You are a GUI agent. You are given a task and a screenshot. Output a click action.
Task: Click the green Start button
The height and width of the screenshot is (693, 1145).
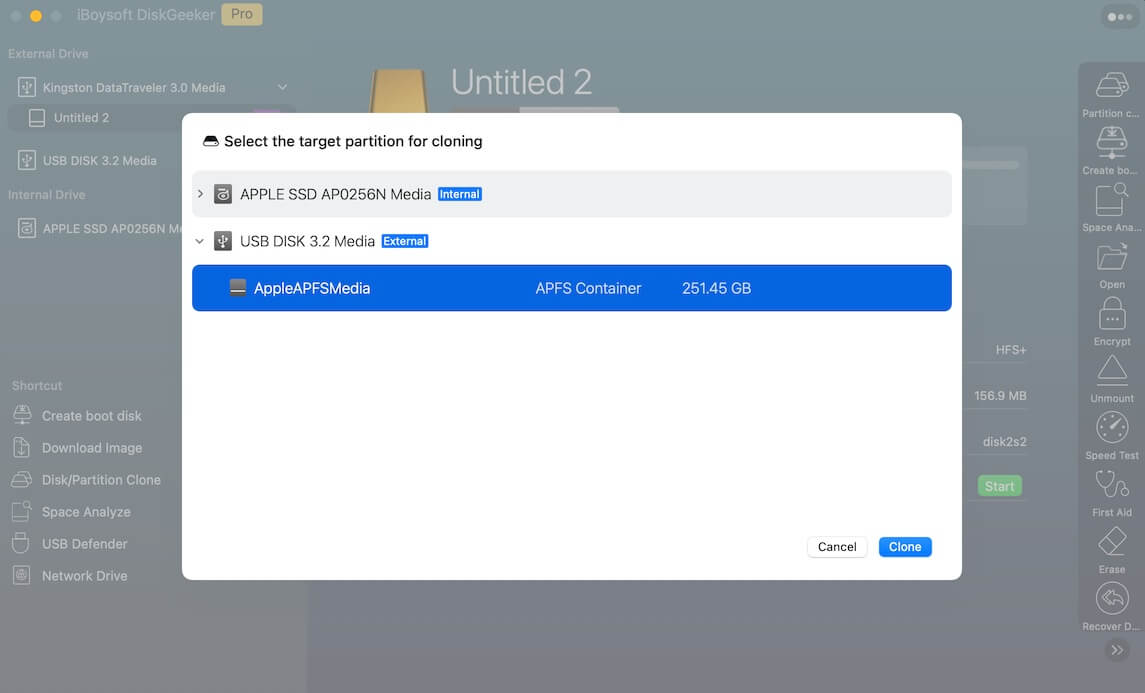999,486
